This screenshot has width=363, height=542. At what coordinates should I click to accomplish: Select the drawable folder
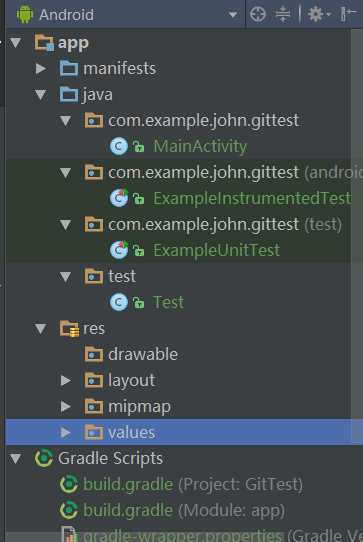pos(143,355)
